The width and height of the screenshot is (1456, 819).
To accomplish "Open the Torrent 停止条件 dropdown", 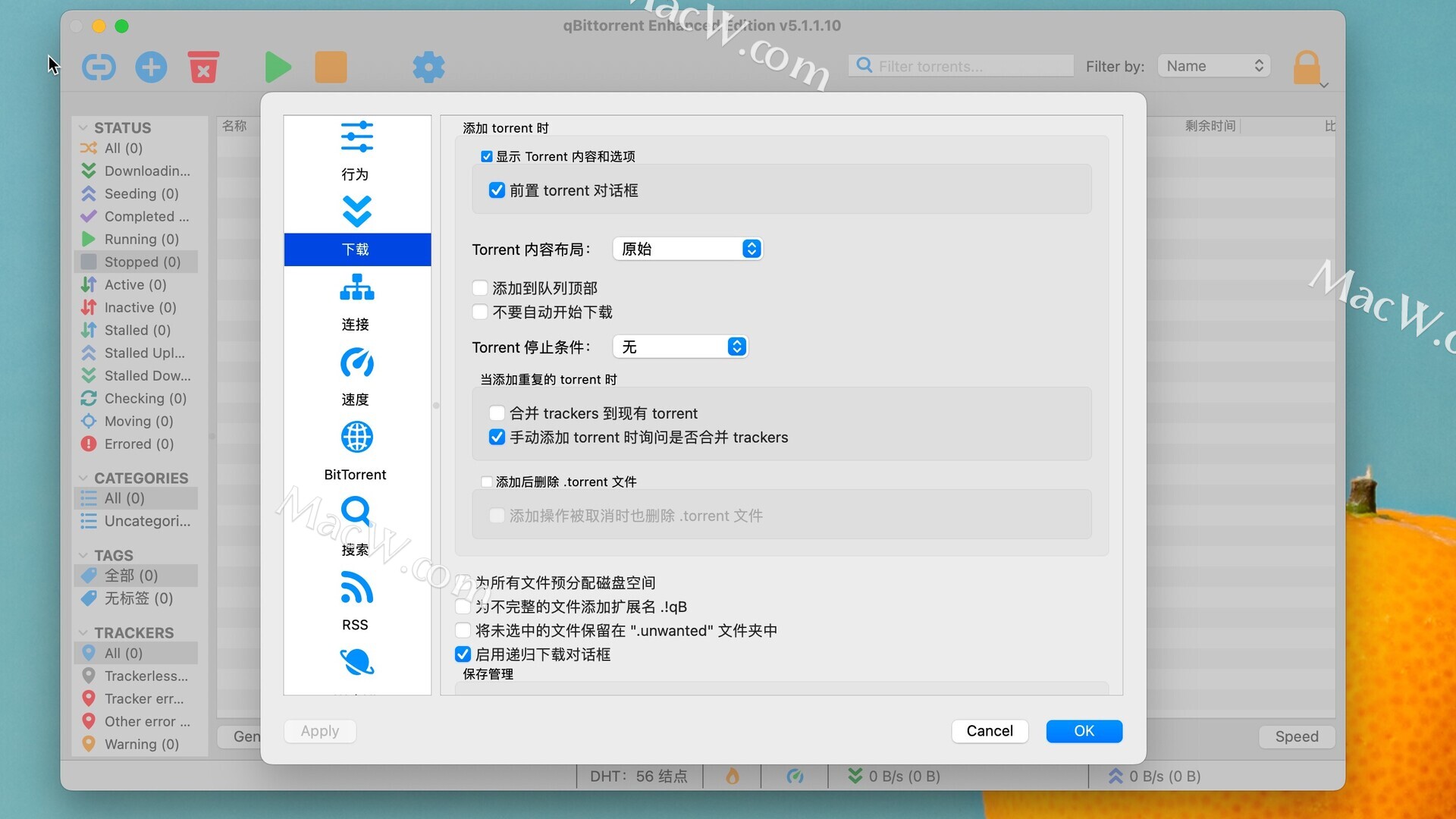I will tap(680, 347).
